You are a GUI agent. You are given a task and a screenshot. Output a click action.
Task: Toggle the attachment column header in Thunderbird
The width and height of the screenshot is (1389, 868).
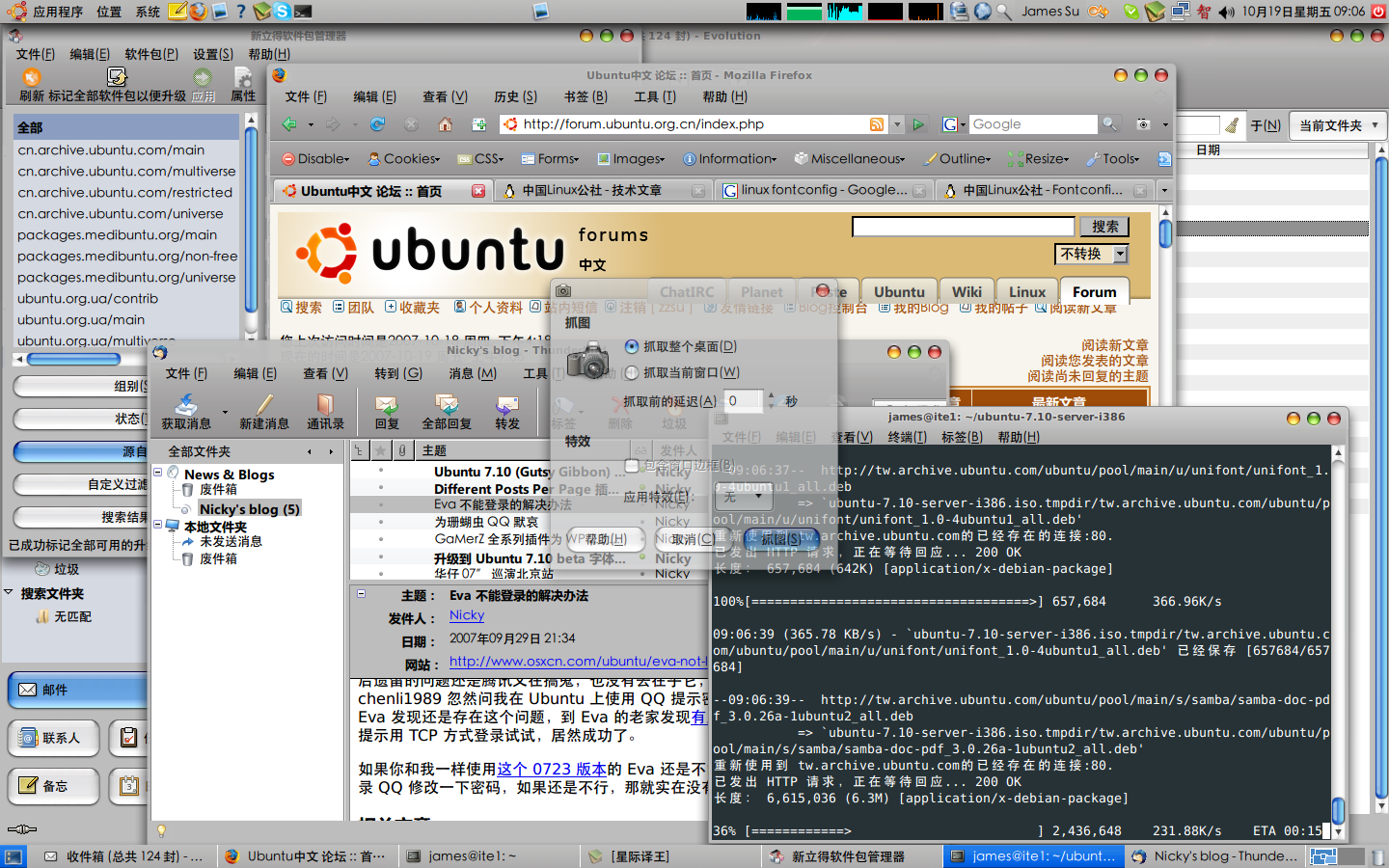pos(403,450)
